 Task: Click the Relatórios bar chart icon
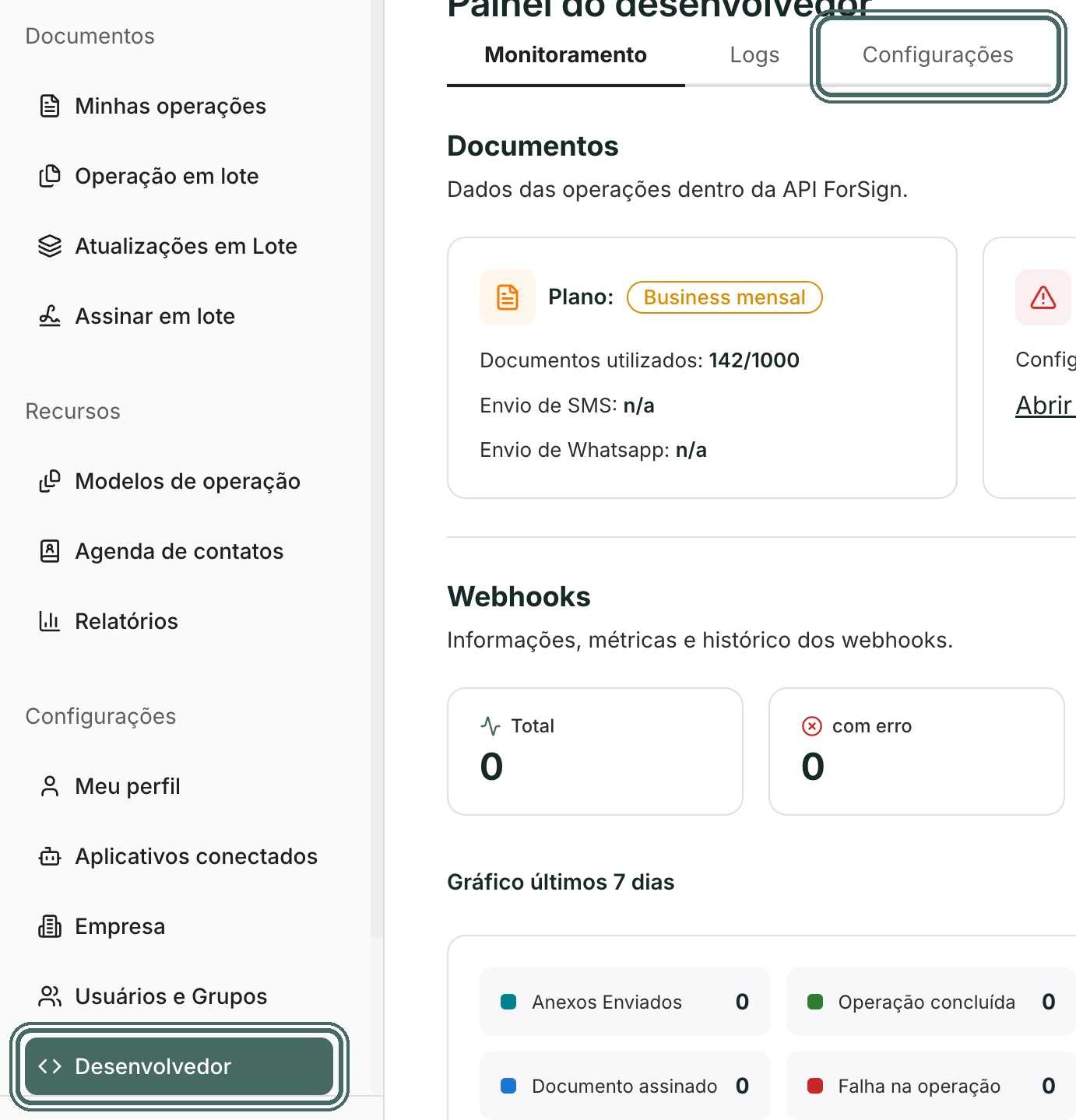click(50, 621)
